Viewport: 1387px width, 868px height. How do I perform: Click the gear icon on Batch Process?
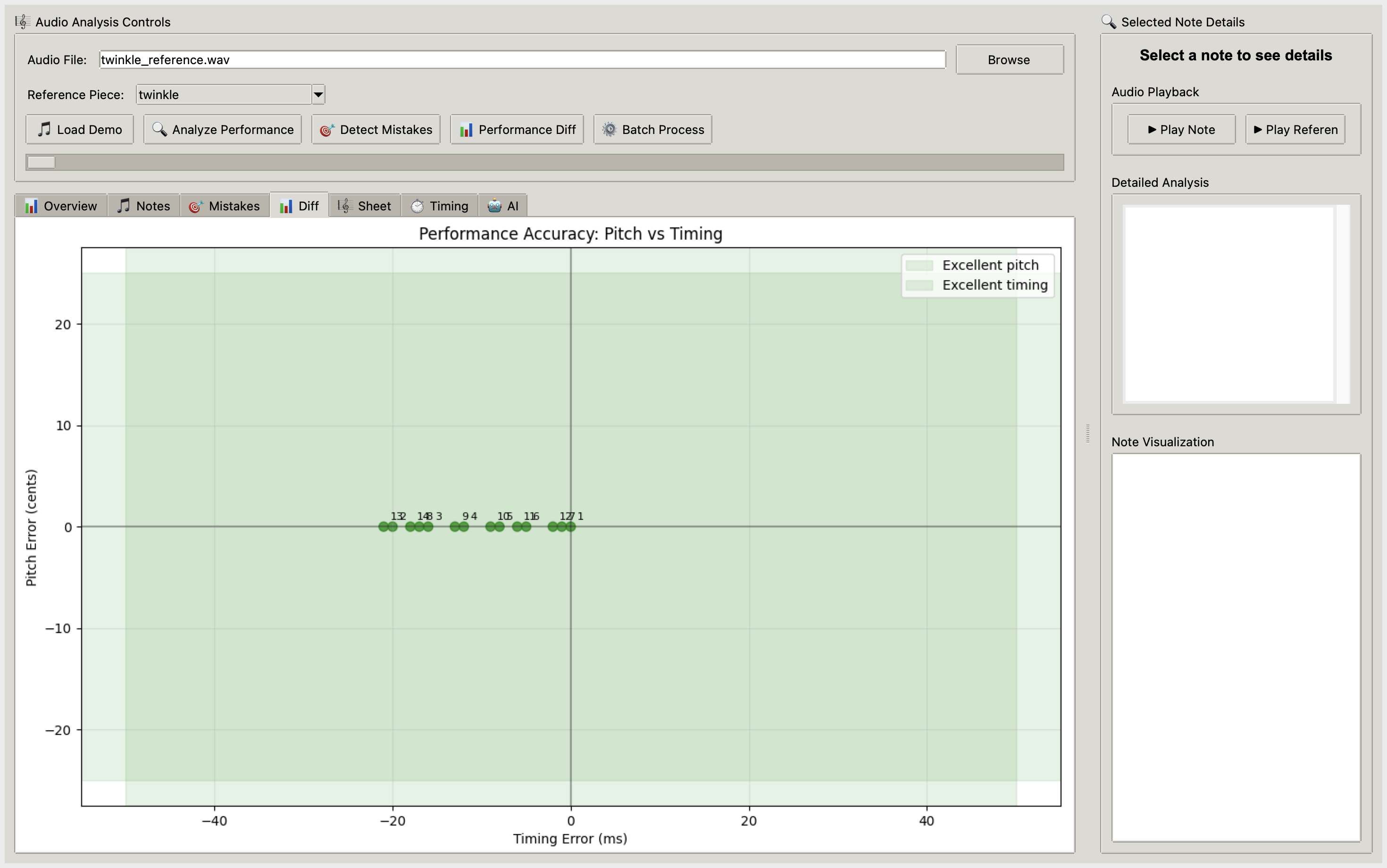[609, 129]
